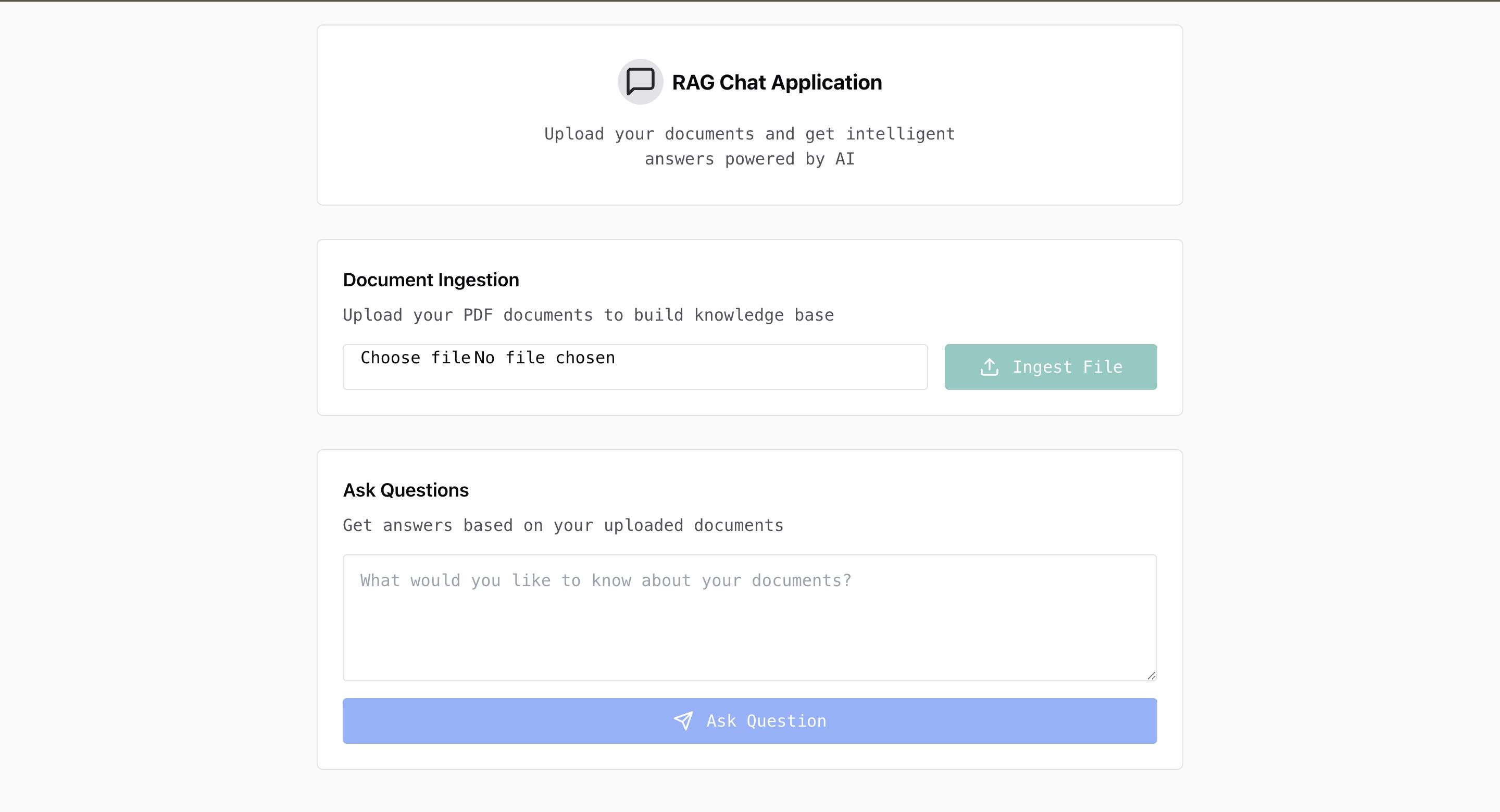
Task: Click the paper plane send icon
Action: point(683,720)
